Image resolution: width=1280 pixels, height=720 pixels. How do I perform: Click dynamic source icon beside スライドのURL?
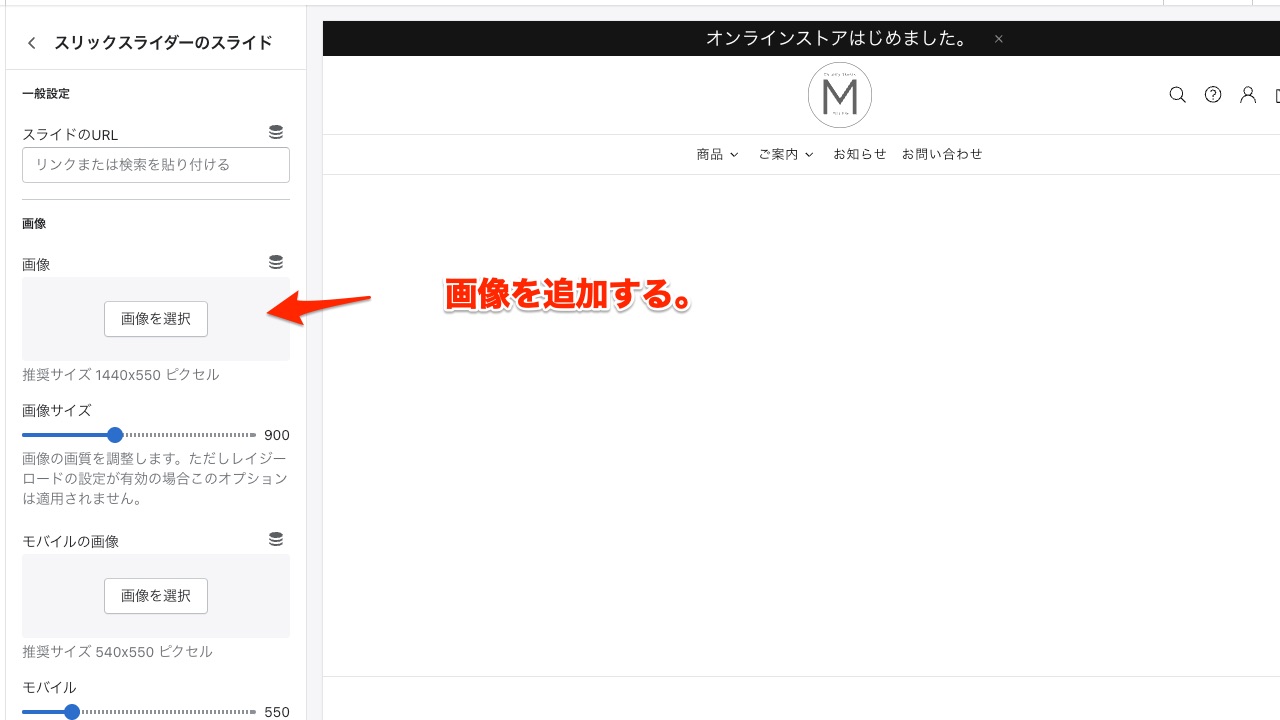click(276, 132)
